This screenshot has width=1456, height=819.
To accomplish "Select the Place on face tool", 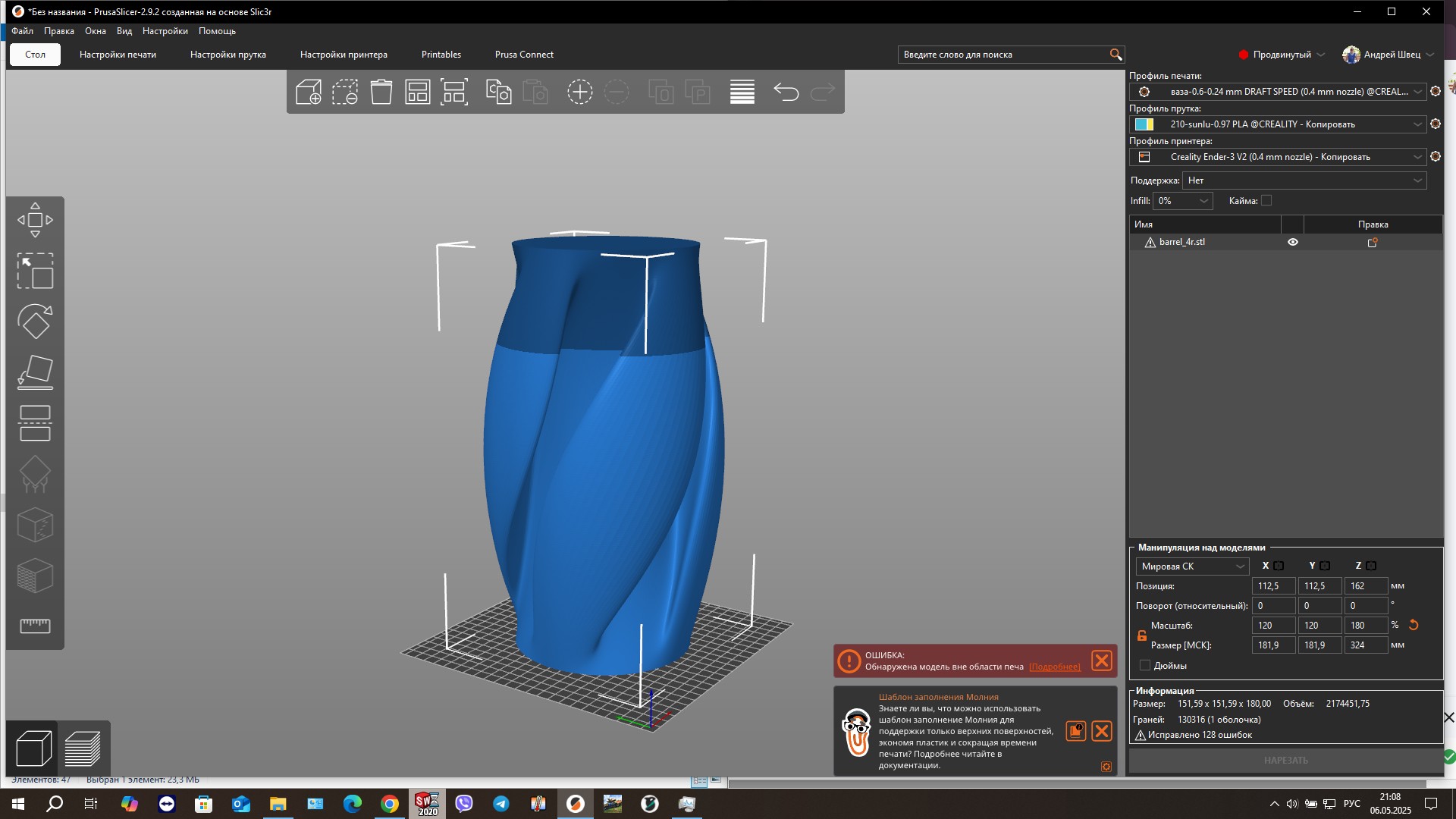I will [35, 372].
